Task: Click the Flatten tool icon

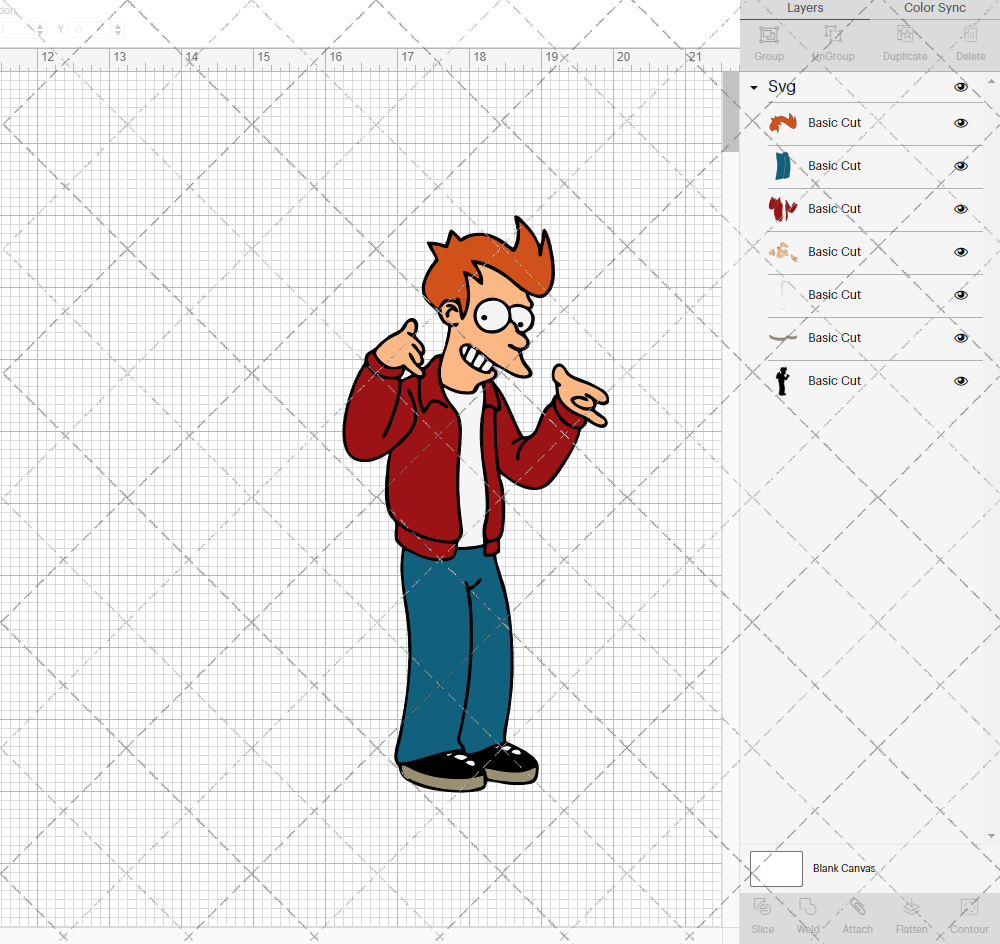Action: tap(911, 907)
